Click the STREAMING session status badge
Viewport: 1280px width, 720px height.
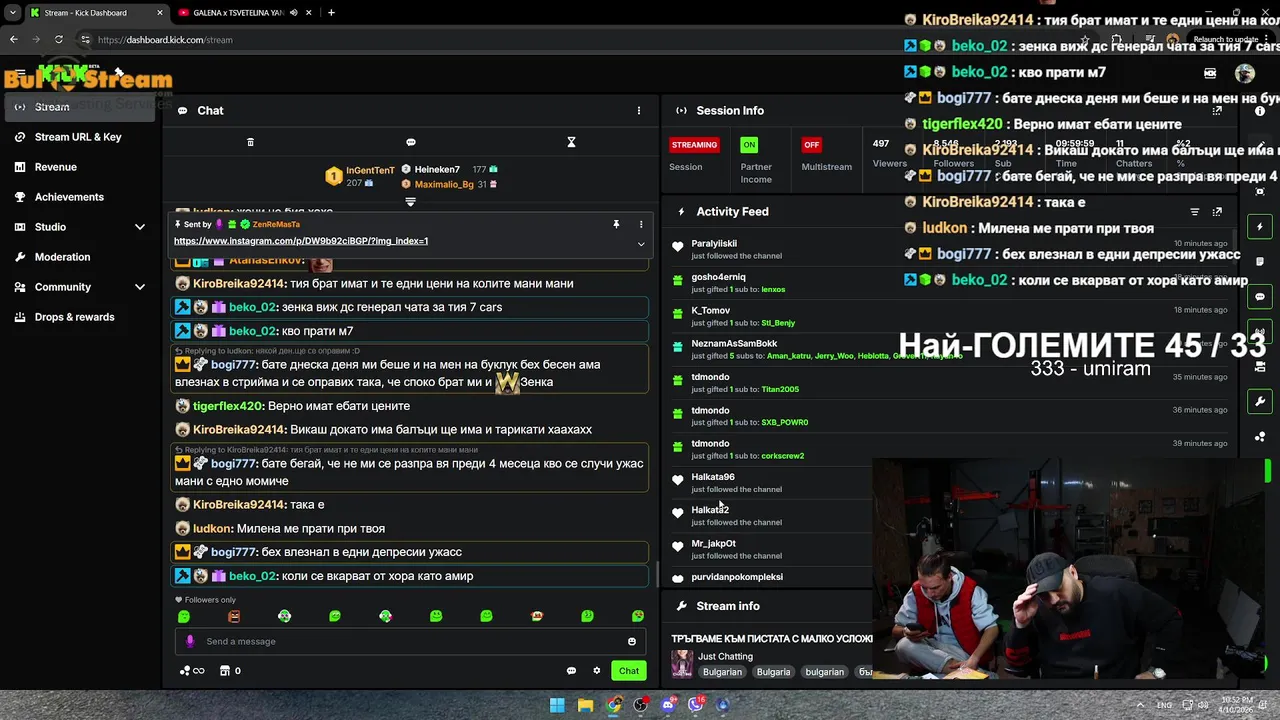click(694, 145)
